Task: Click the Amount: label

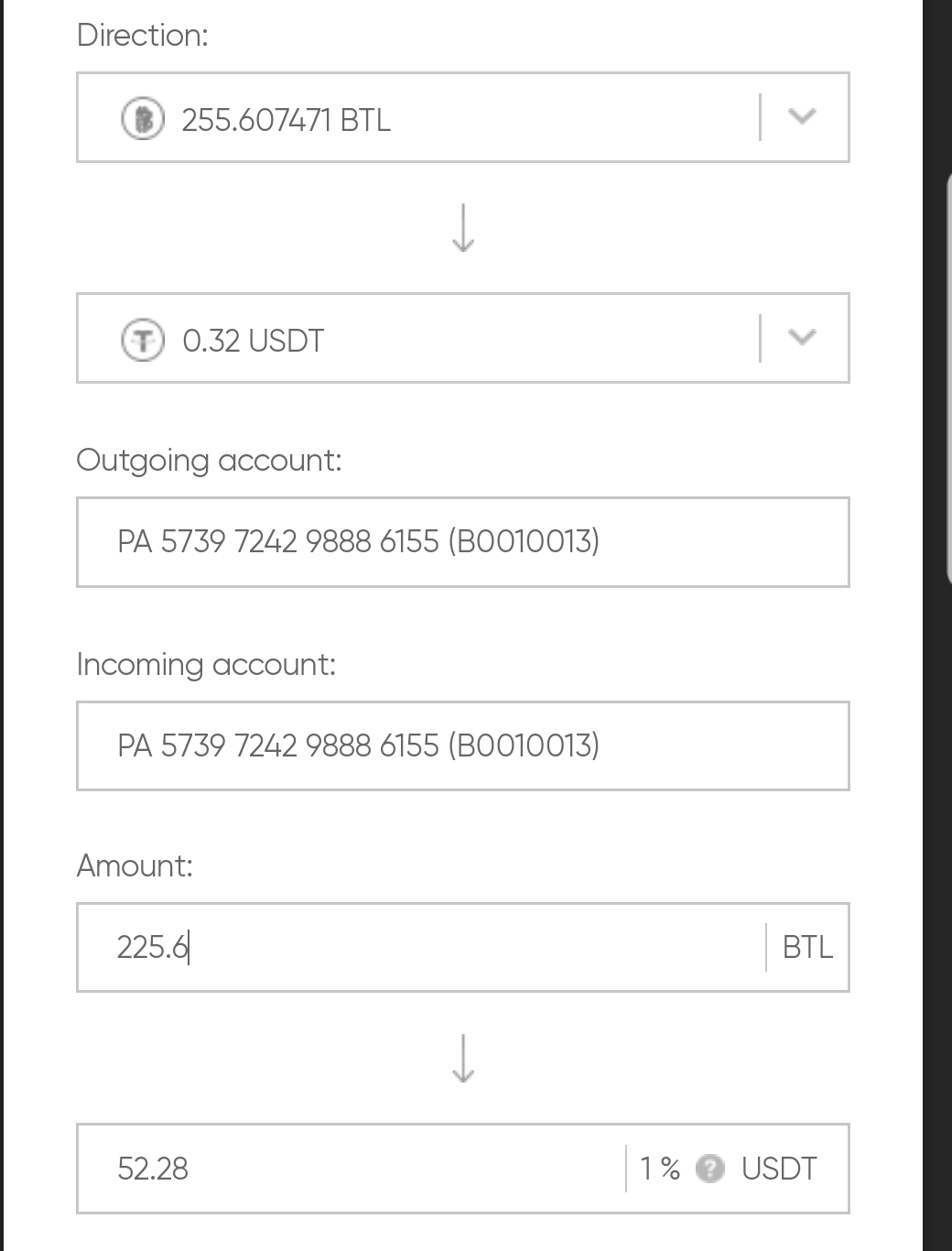Action: (135, 865)
